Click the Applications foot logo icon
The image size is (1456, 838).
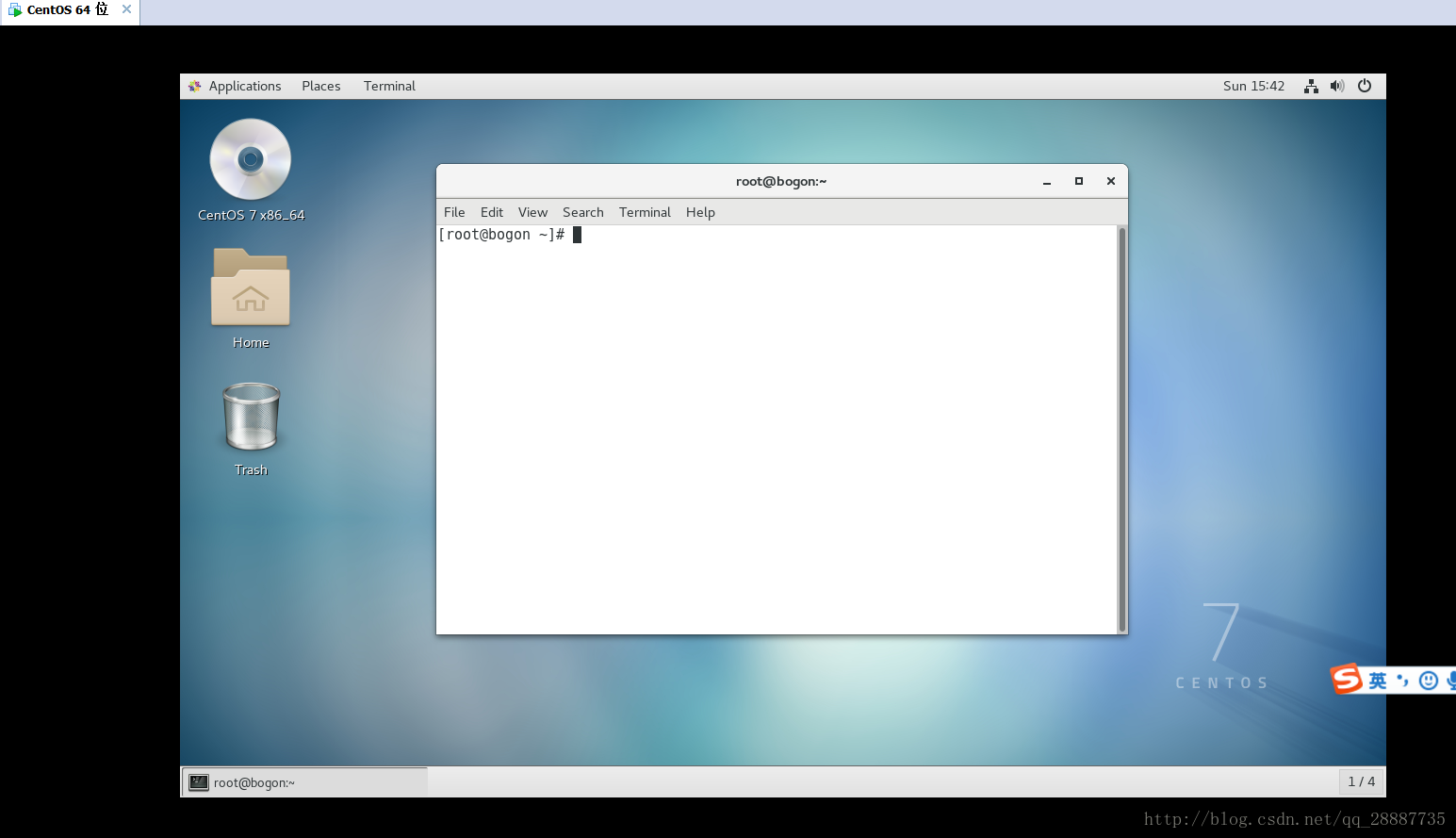point(195,86)
